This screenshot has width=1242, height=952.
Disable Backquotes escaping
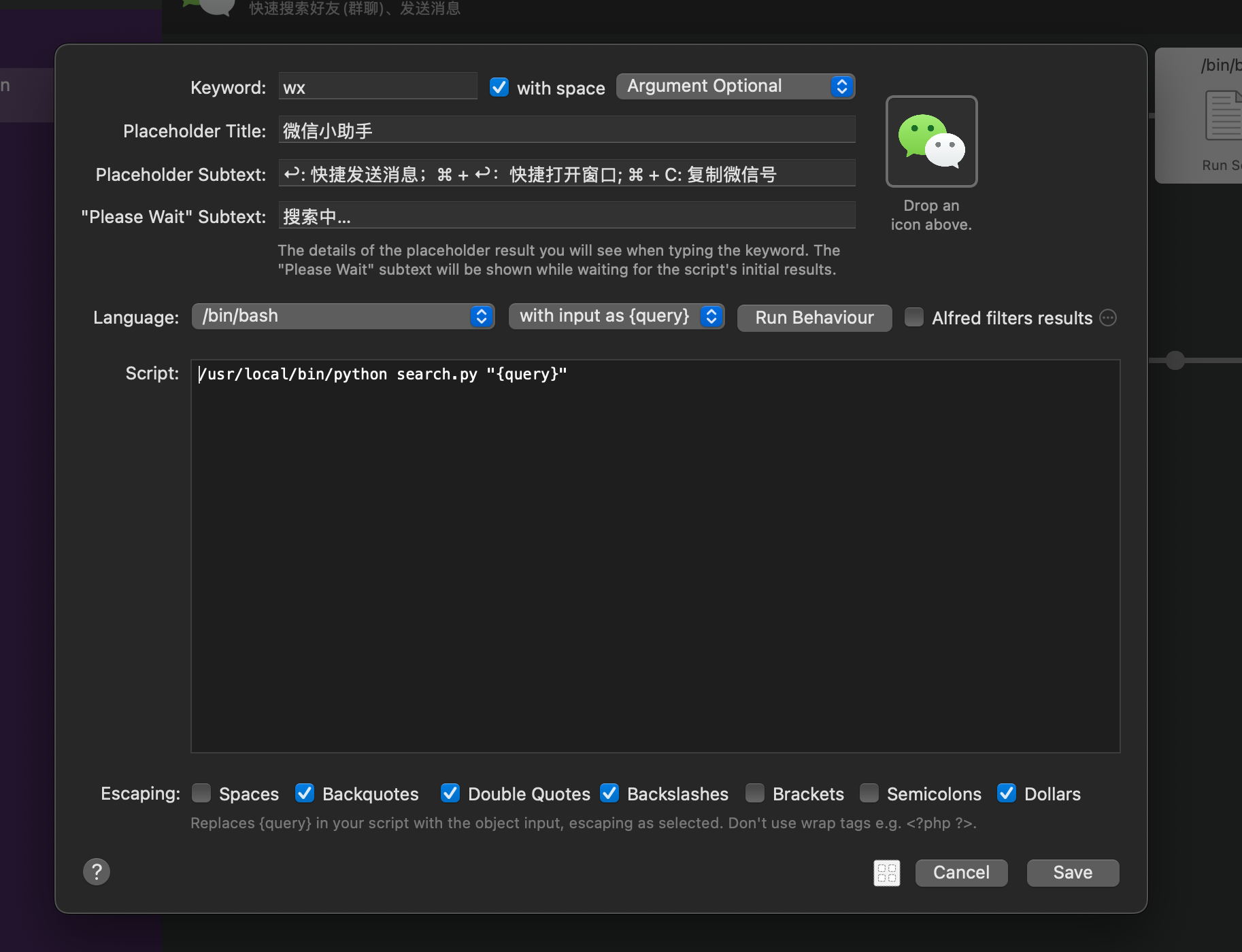pyautogui.click(x=305, y=794)
